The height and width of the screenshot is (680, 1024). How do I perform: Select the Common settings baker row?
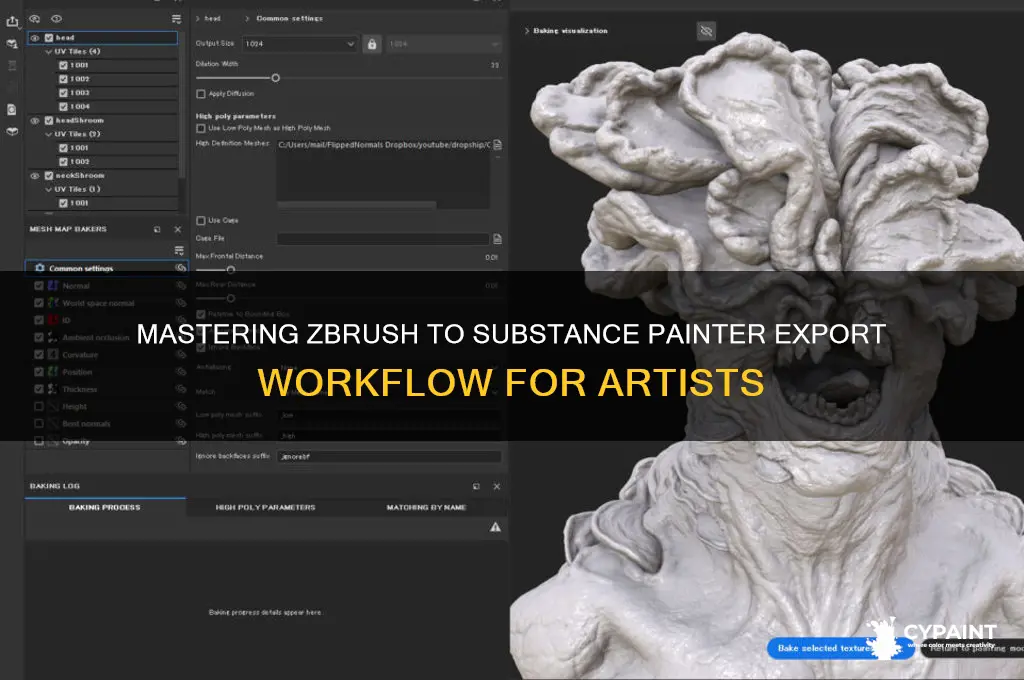click(x=106, y=268)
